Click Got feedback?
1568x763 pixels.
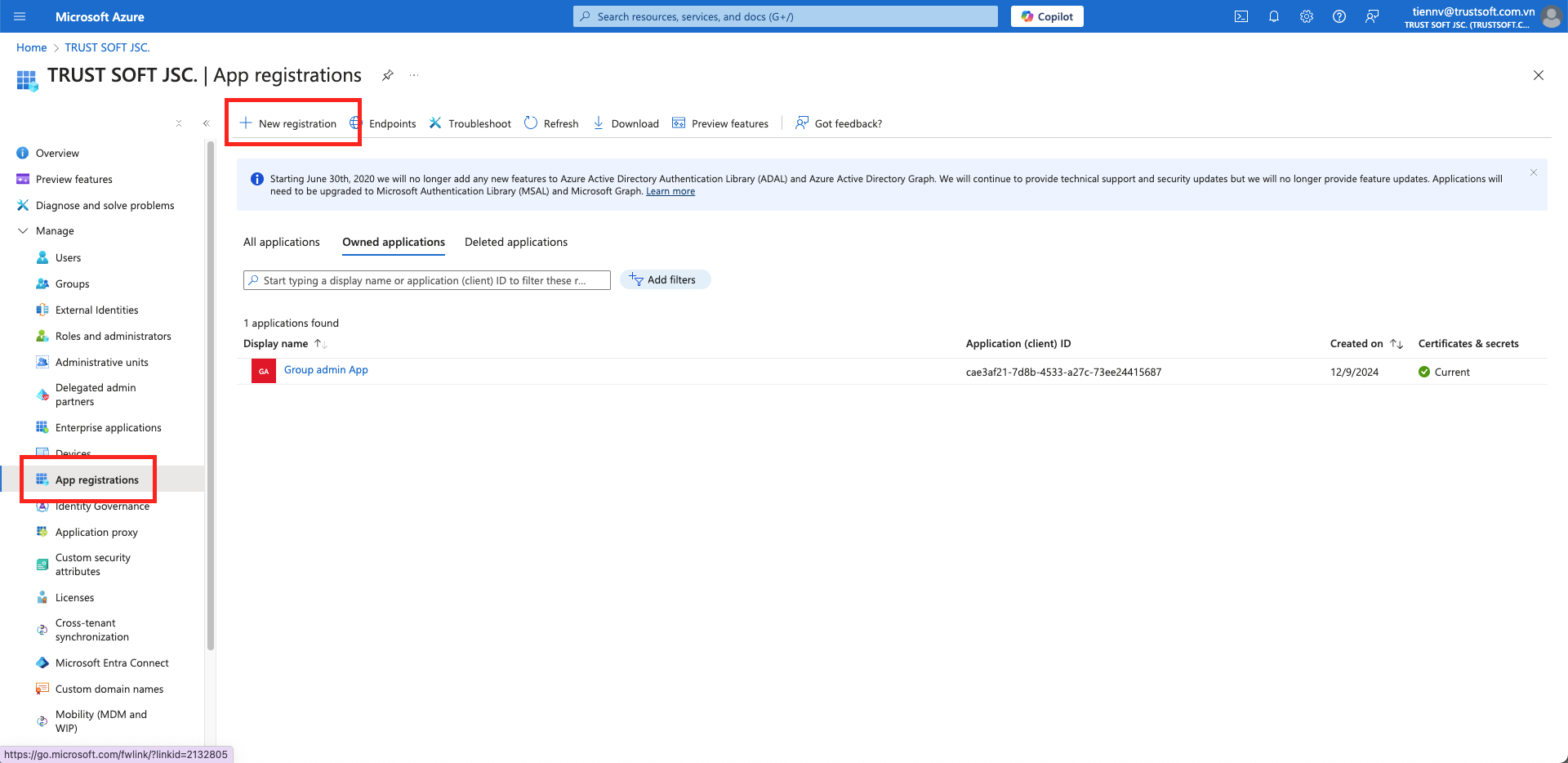tap(839, 123)
